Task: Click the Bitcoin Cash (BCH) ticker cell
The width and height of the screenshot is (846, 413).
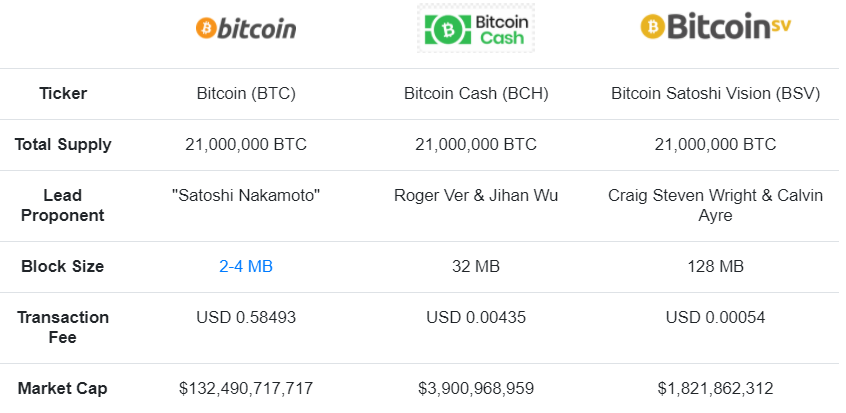Action: [x=476, y=94]
